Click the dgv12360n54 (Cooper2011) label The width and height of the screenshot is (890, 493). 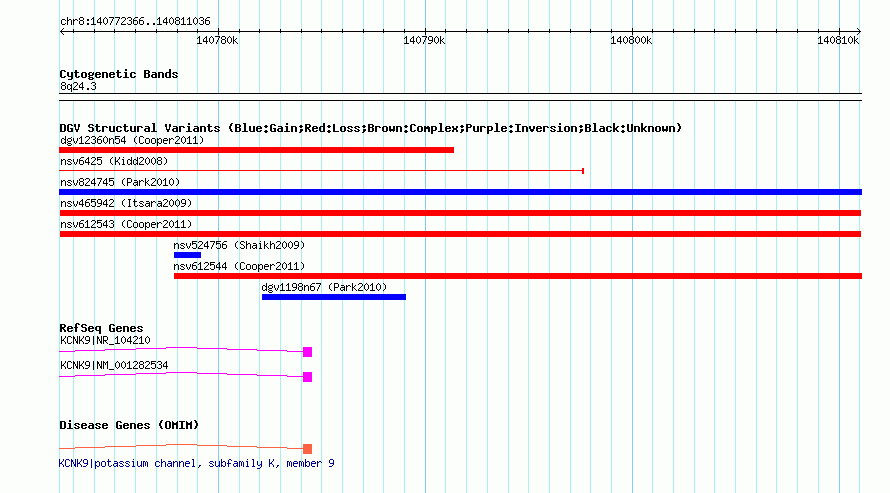[x=132, y=140]
